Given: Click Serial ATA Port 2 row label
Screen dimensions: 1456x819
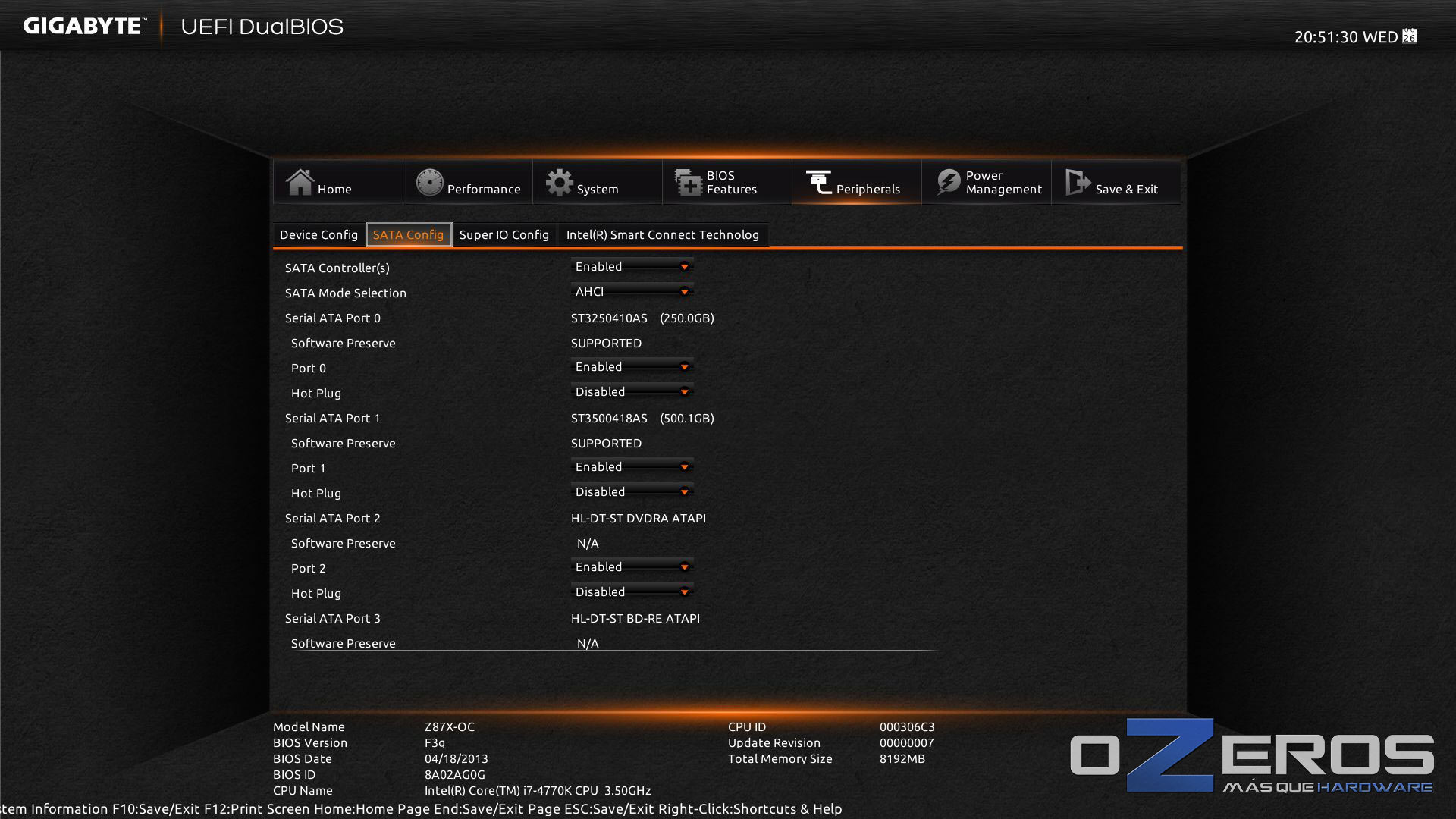Looking at the screenshot, I should pyautogui.click(x=333, y=518).
